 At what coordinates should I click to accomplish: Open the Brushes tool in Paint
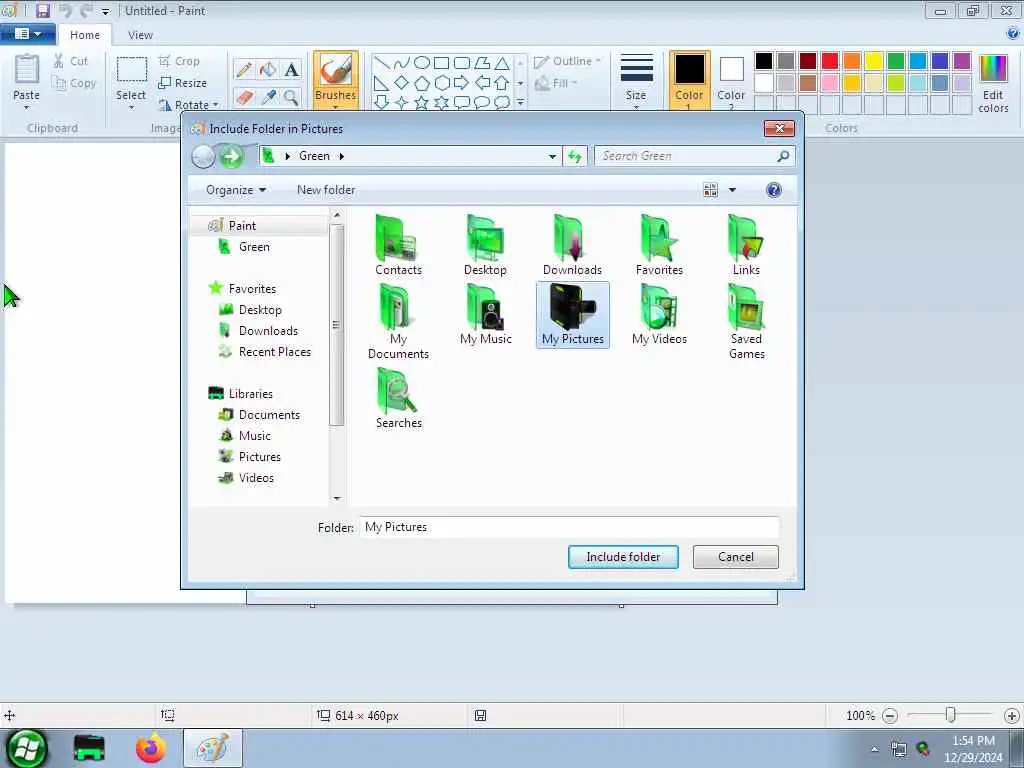point(336,78)
